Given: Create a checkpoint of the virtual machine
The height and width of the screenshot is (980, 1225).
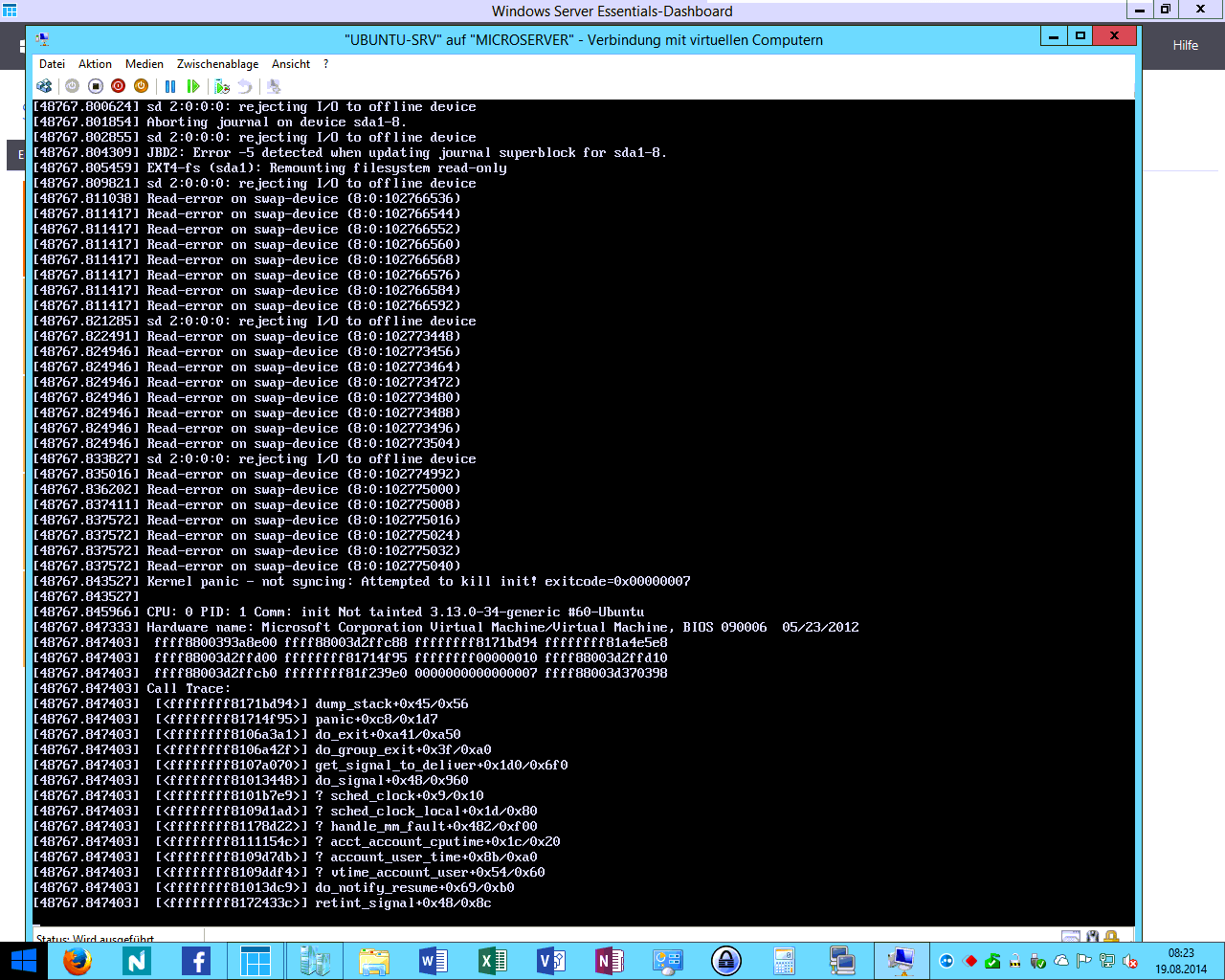Looking at the screenshot, I should point(222,86).
